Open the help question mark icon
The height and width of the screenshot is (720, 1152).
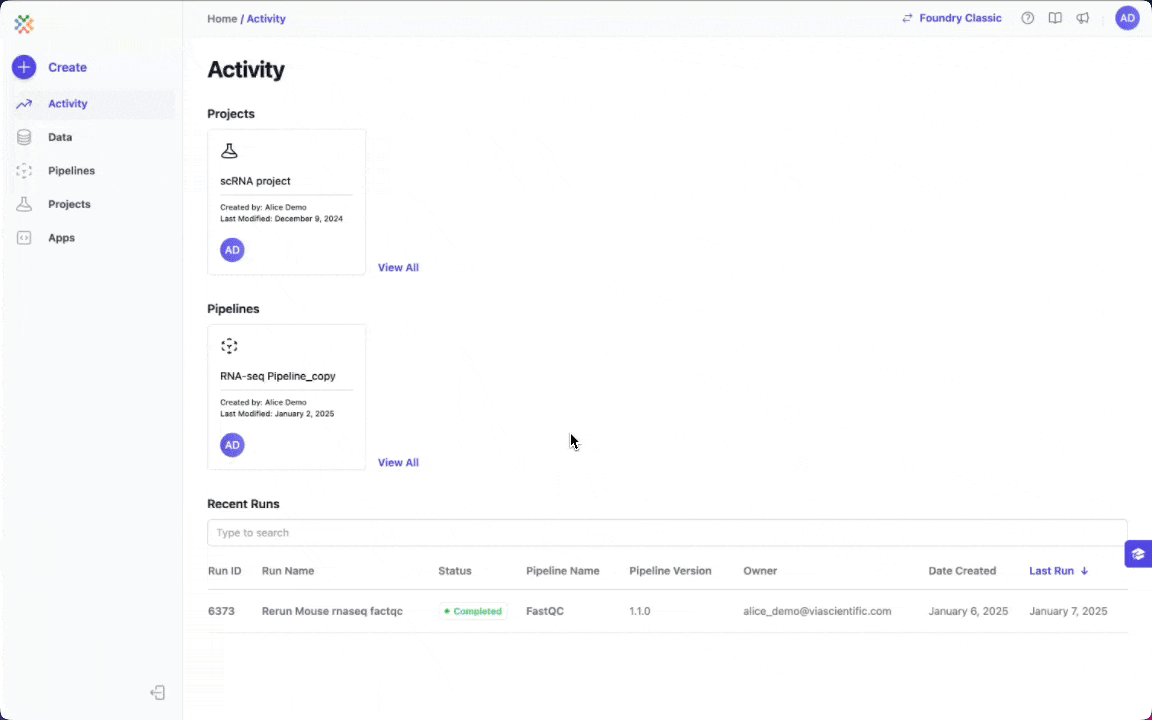1027,18
